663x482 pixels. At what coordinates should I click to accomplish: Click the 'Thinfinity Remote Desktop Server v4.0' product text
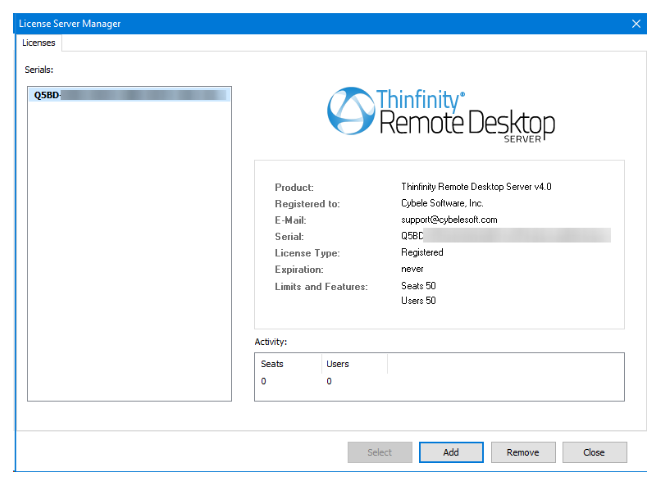click(x=476, y=186)
